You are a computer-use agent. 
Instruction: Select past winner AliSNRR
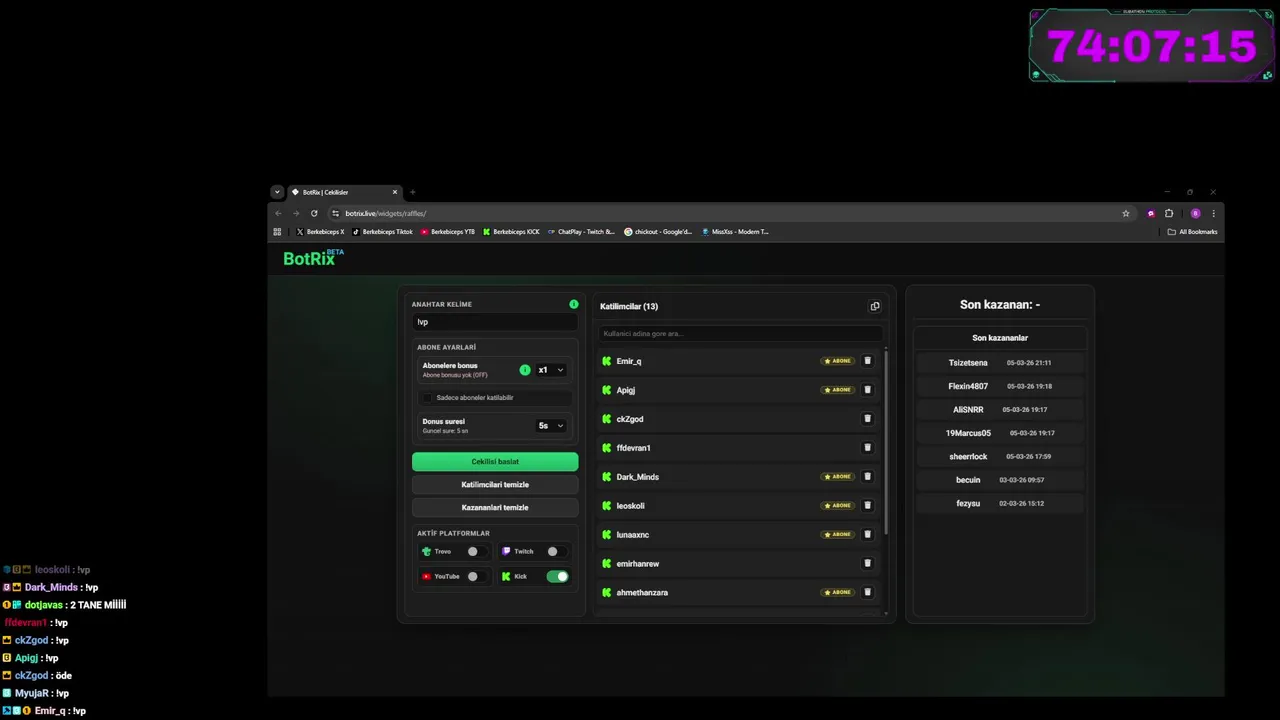click(x=1000, y=409)
